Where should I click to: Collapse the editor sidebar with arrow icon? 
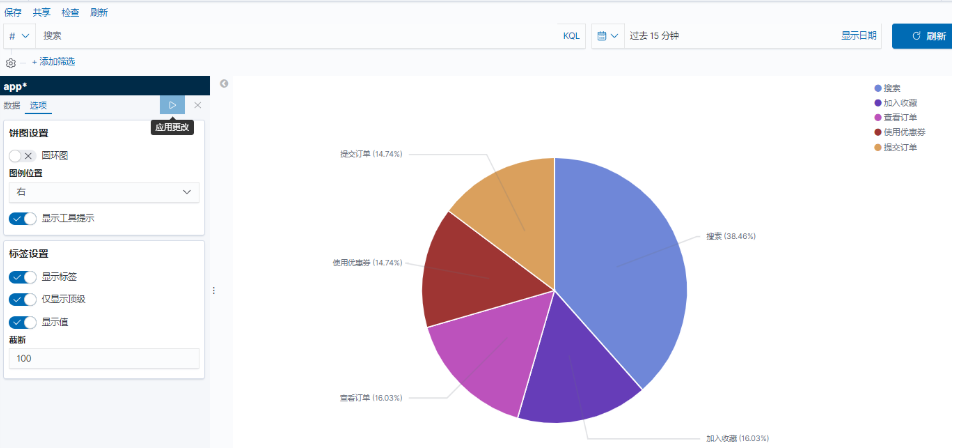224,84
